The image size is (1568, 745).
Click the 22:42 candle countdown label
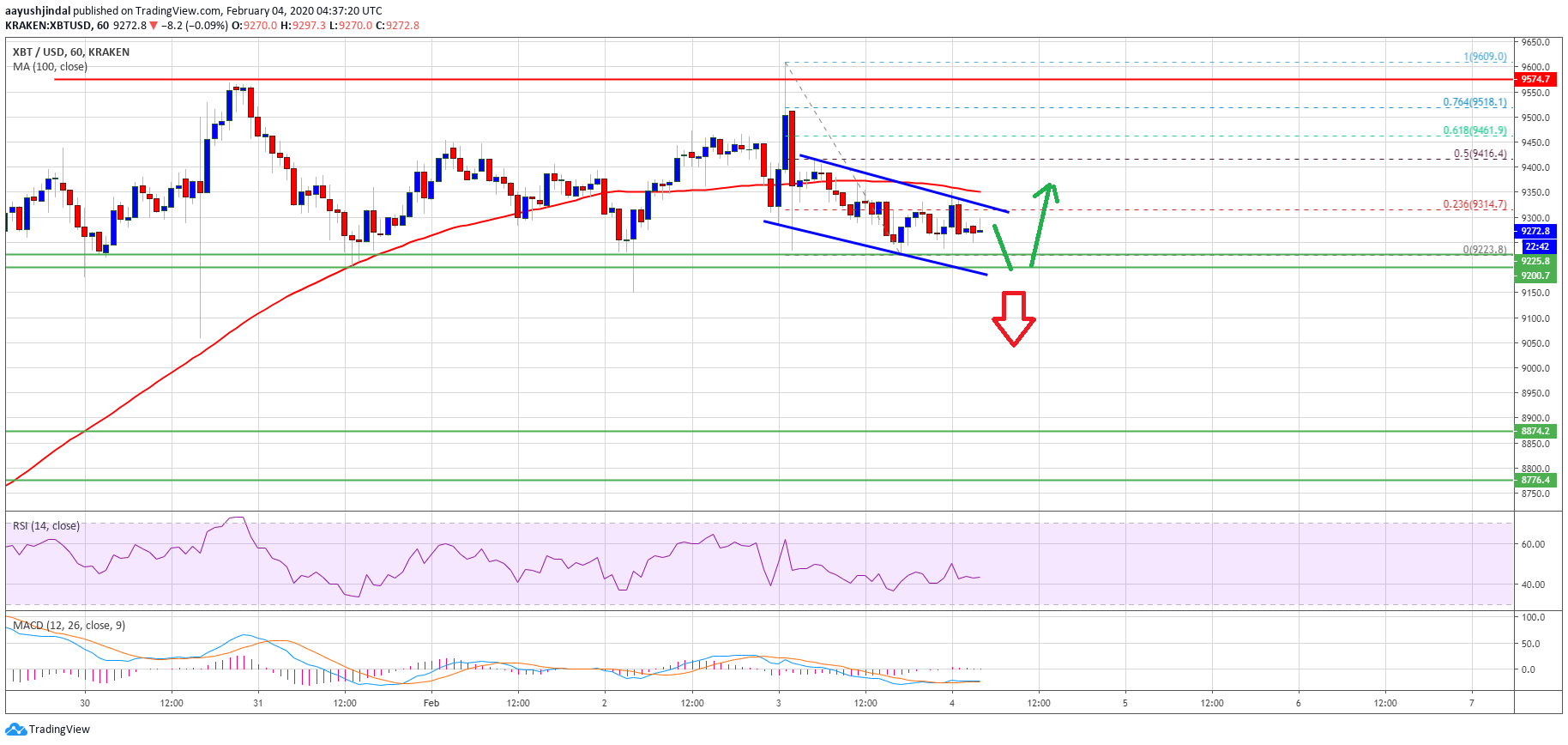[1536, 247]
